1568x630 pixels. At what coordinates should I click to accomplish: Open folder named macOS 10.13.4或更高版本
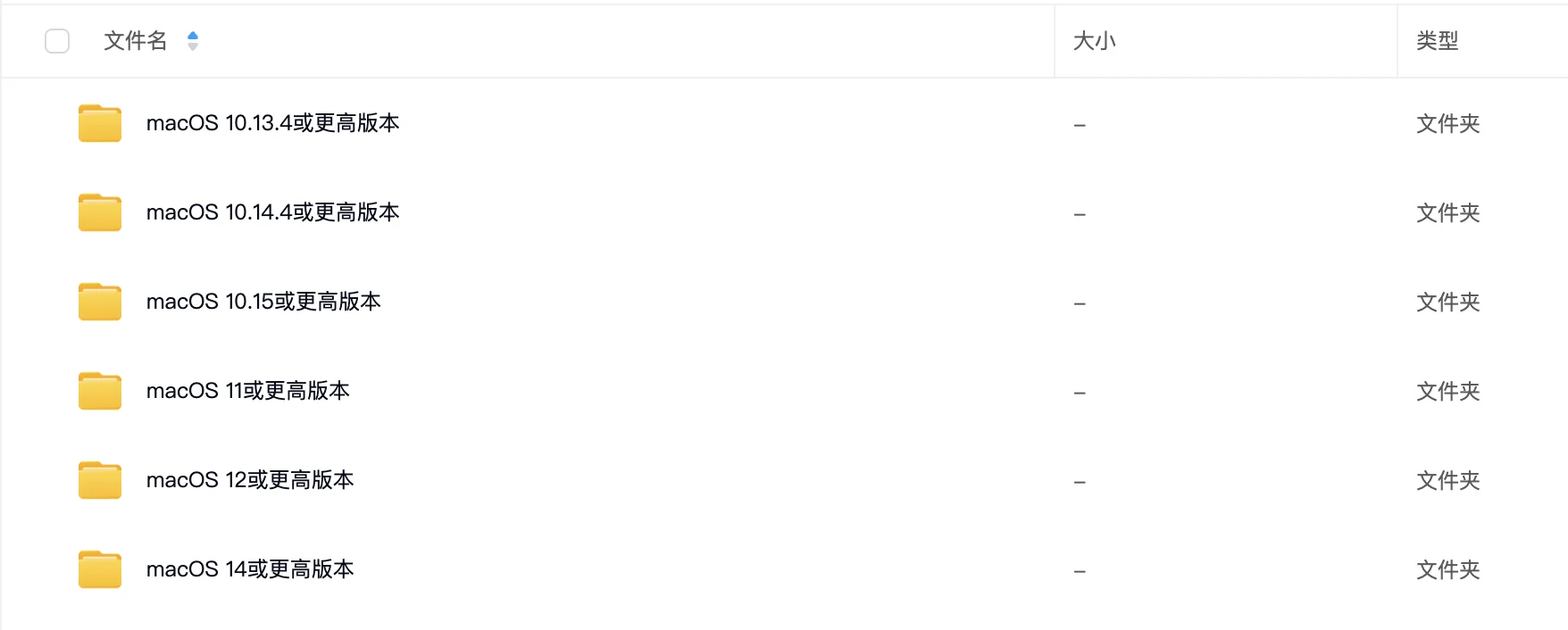273,123
